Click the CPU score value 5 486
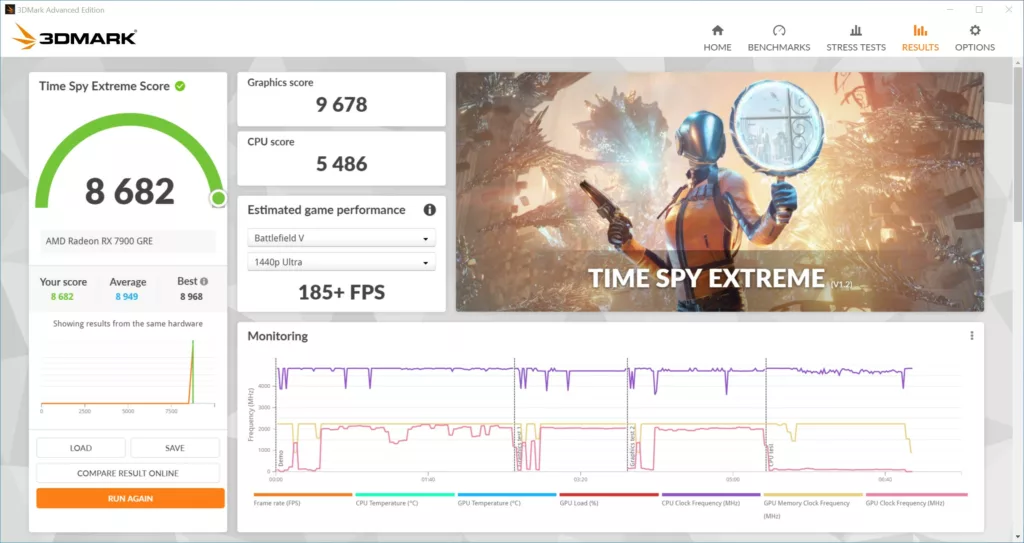Image resolution: width=1024 pixels, height=543 pixels. coord(342,163)
